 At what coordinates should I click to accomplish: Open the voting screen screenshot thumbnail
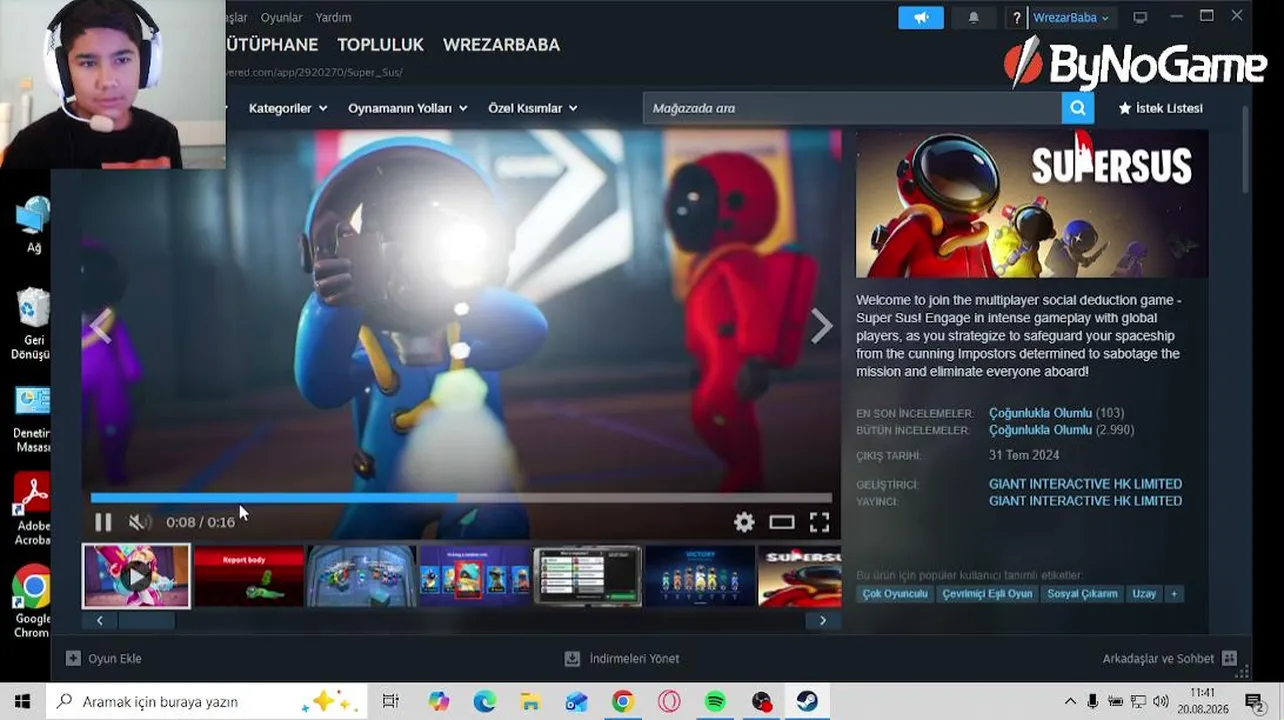click(587, 576)
